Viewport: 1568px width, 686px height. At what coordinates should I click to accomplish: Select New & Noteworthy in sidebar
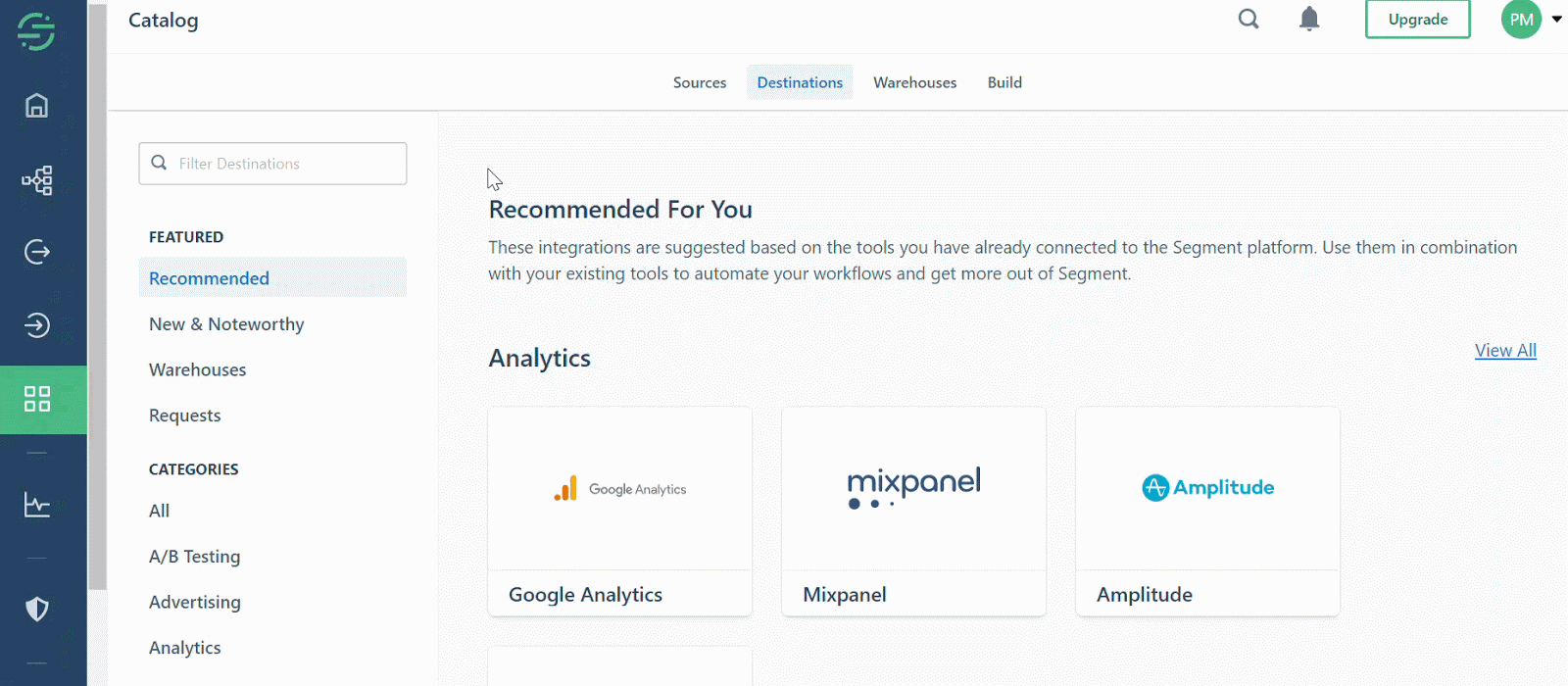pyautogui.click(x=226, y=324)
